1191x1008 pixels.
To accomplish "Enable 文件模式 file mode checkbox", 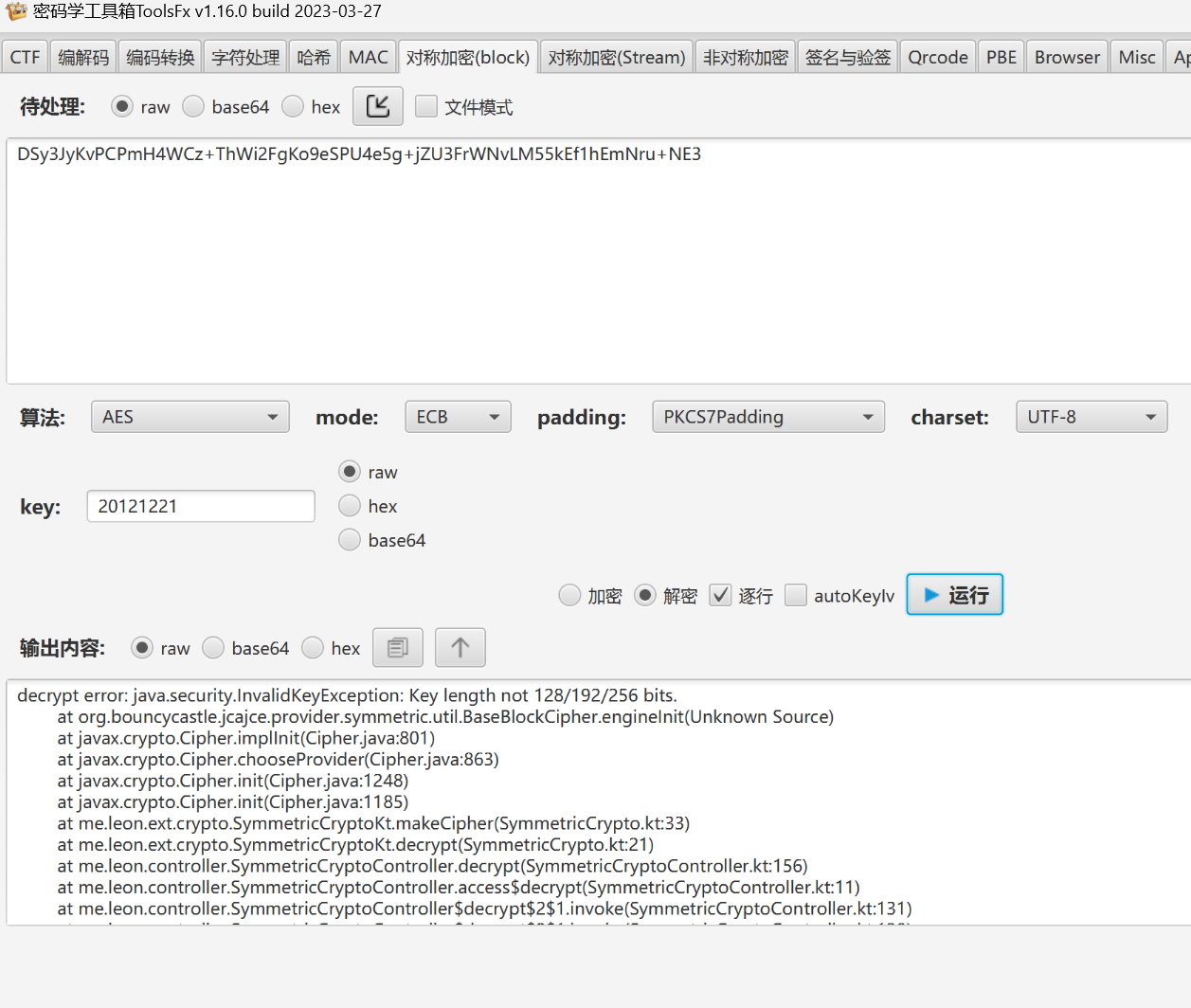I will 426,106.
